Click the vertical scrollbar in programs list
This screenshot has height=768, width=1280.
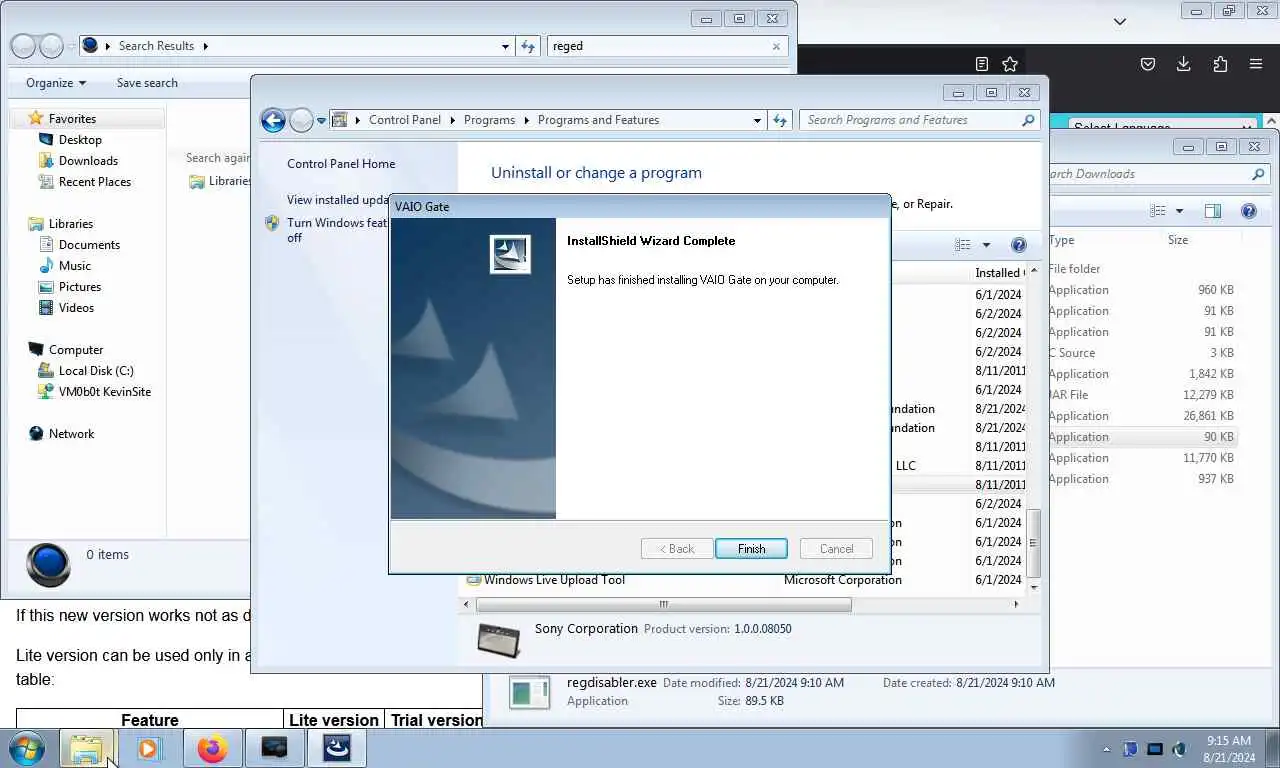(1033, 543)
